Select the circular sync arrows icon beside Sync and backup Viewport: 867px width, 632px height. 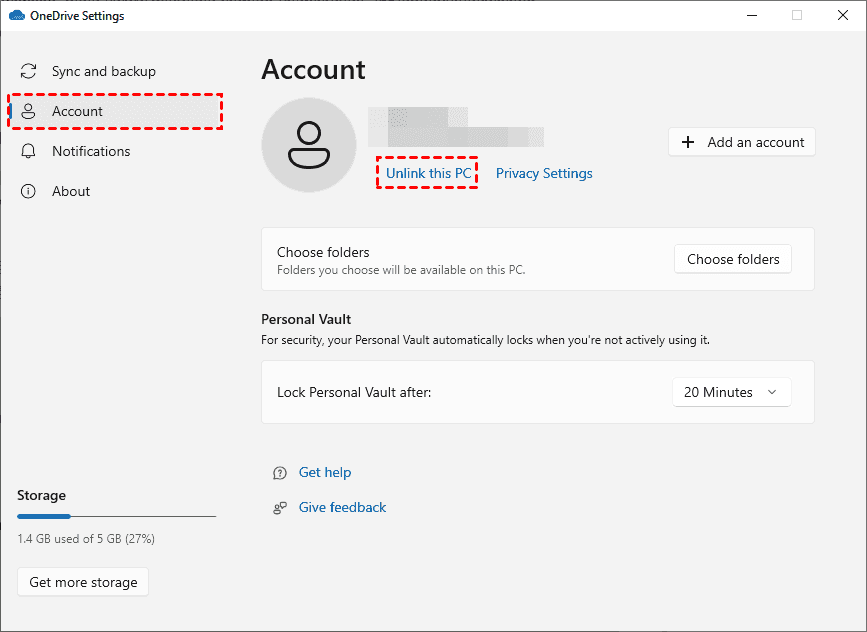click(x=27, y=71)
